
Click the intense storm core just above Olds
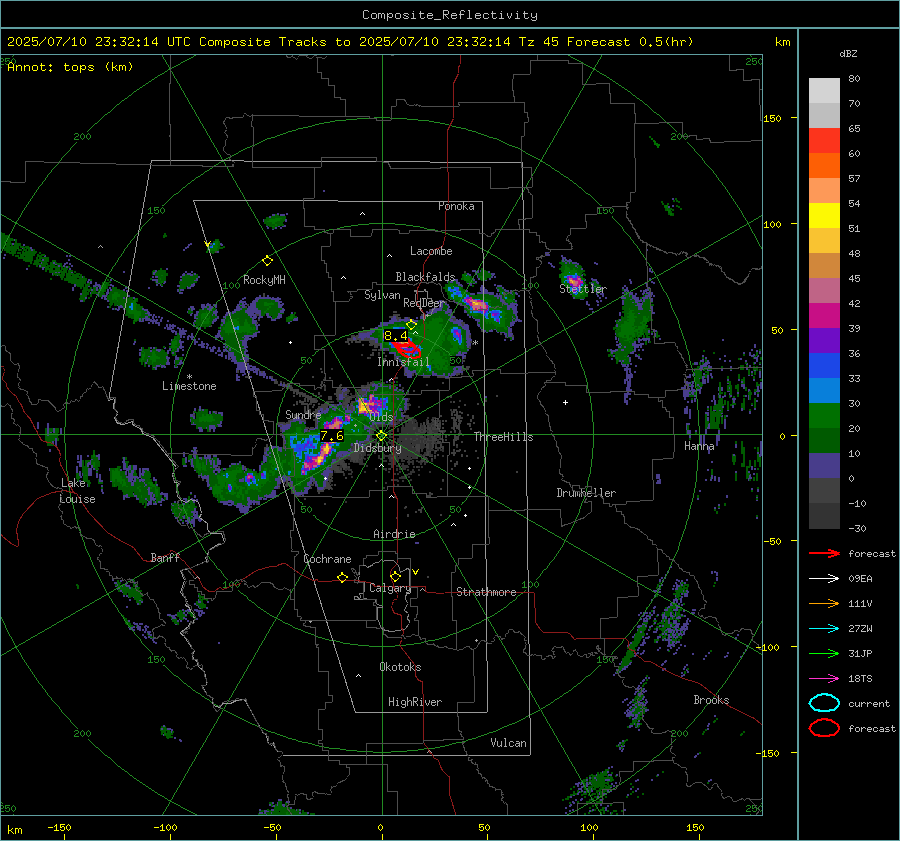tap(370, 404)
